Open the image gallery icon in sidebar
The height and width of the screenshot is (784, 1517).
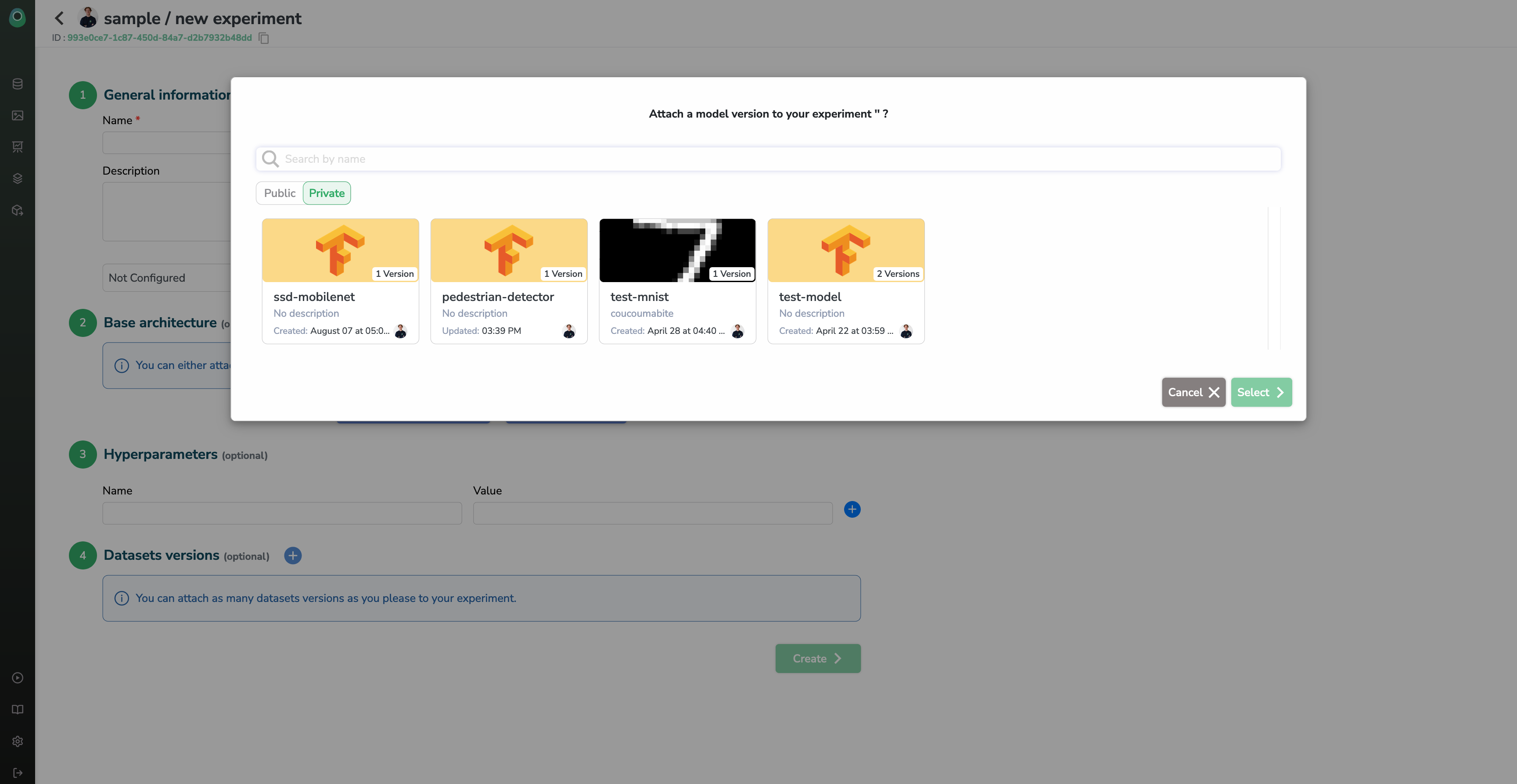18,115
